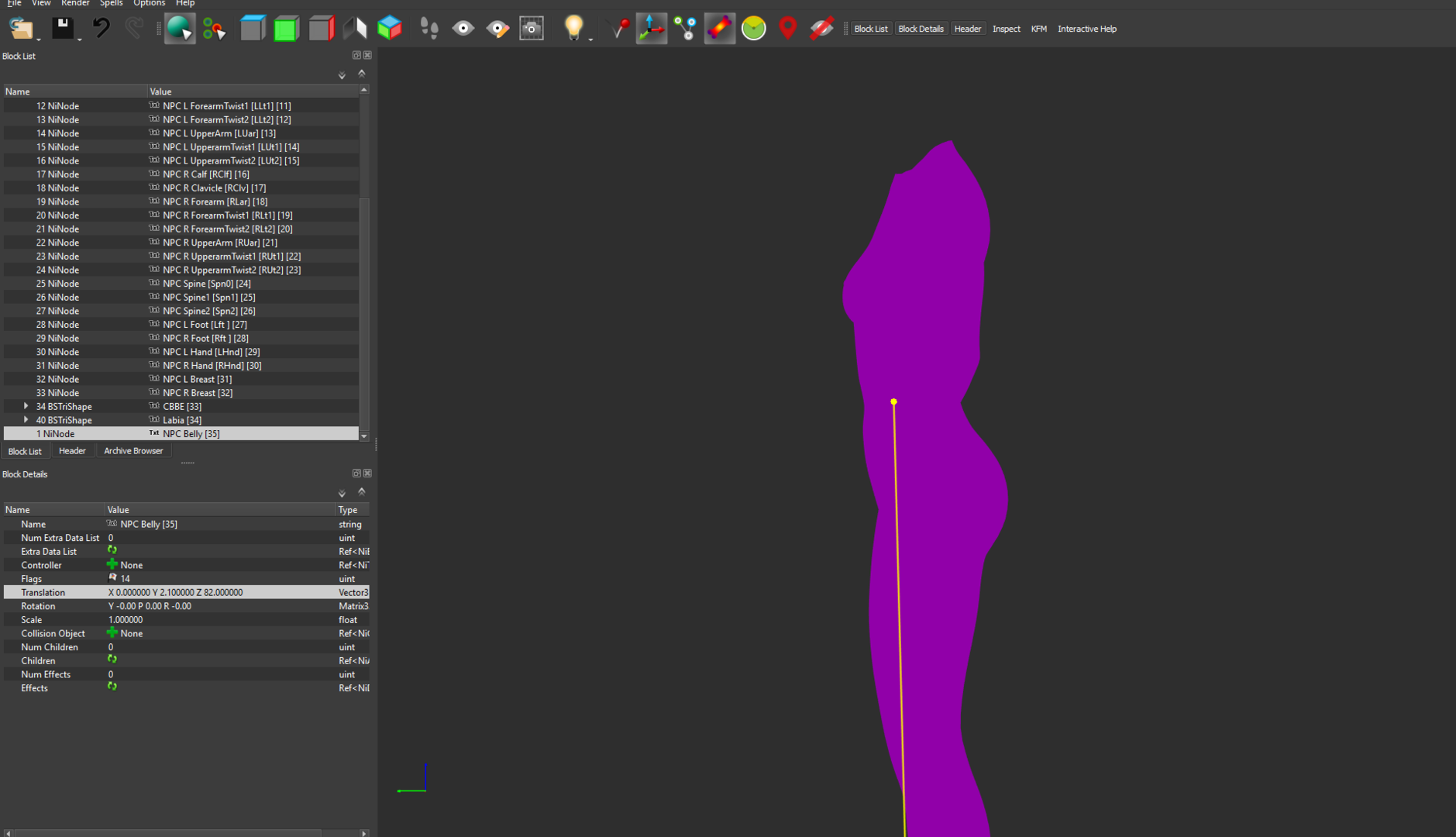Switch to the Archive Browser tab

(133, 451)
